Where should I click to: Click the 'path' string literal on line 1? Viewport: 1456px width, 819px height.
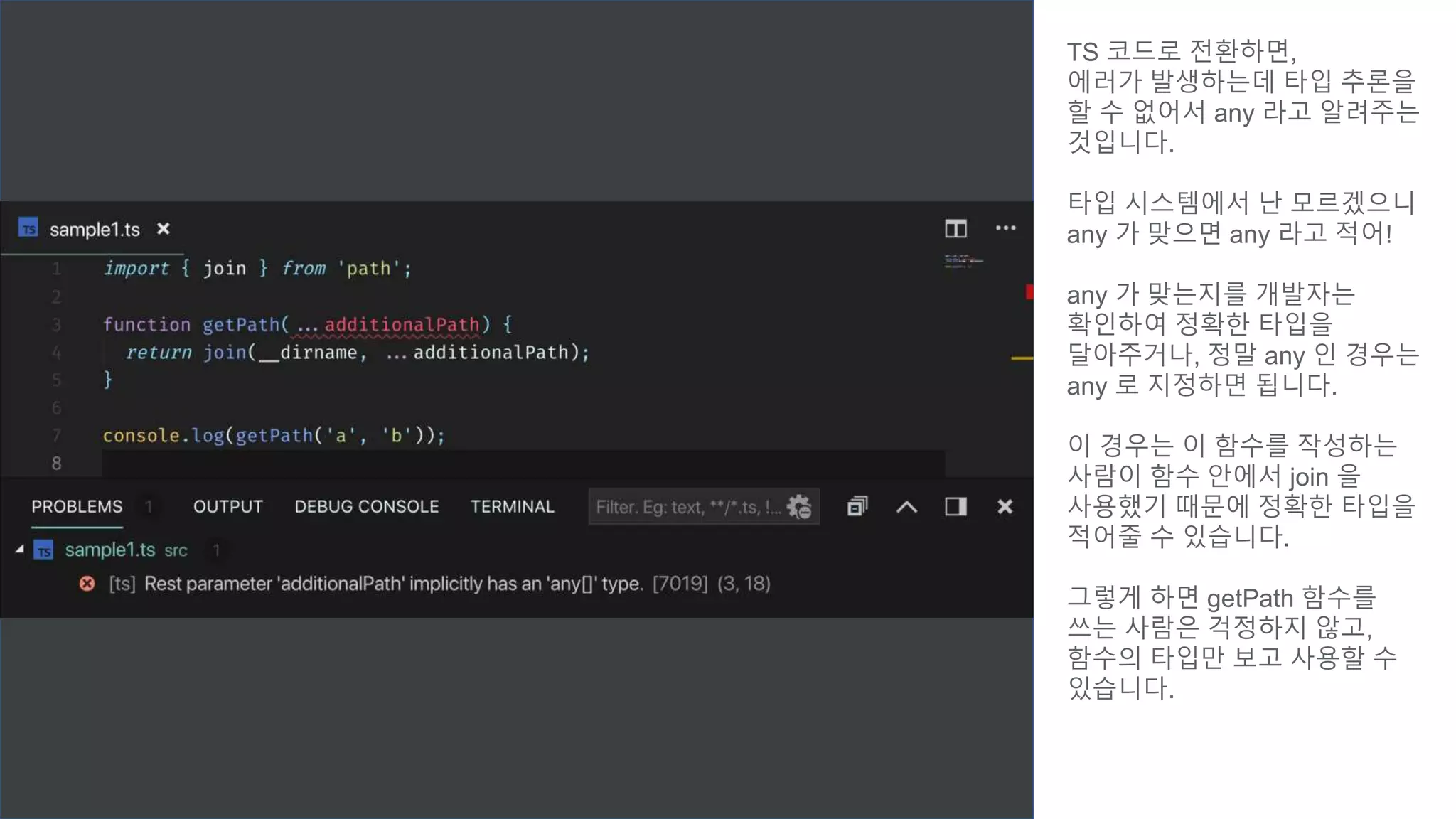pyautogui.click(x=368, y=269)
